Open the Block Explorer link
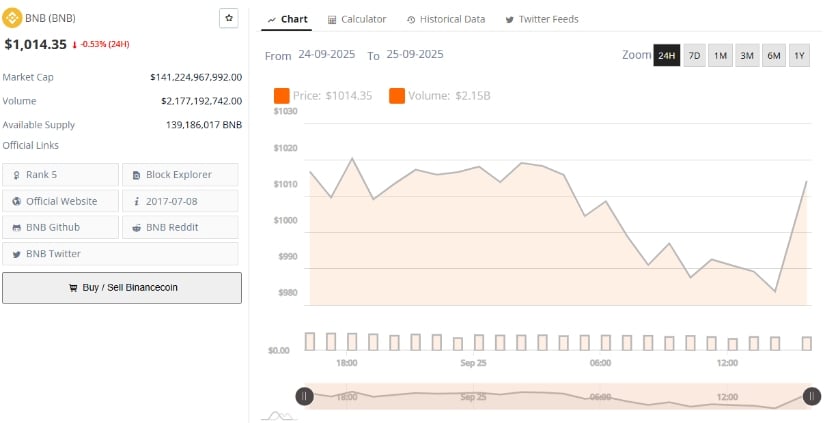825x423 pixels. point(180,175)
